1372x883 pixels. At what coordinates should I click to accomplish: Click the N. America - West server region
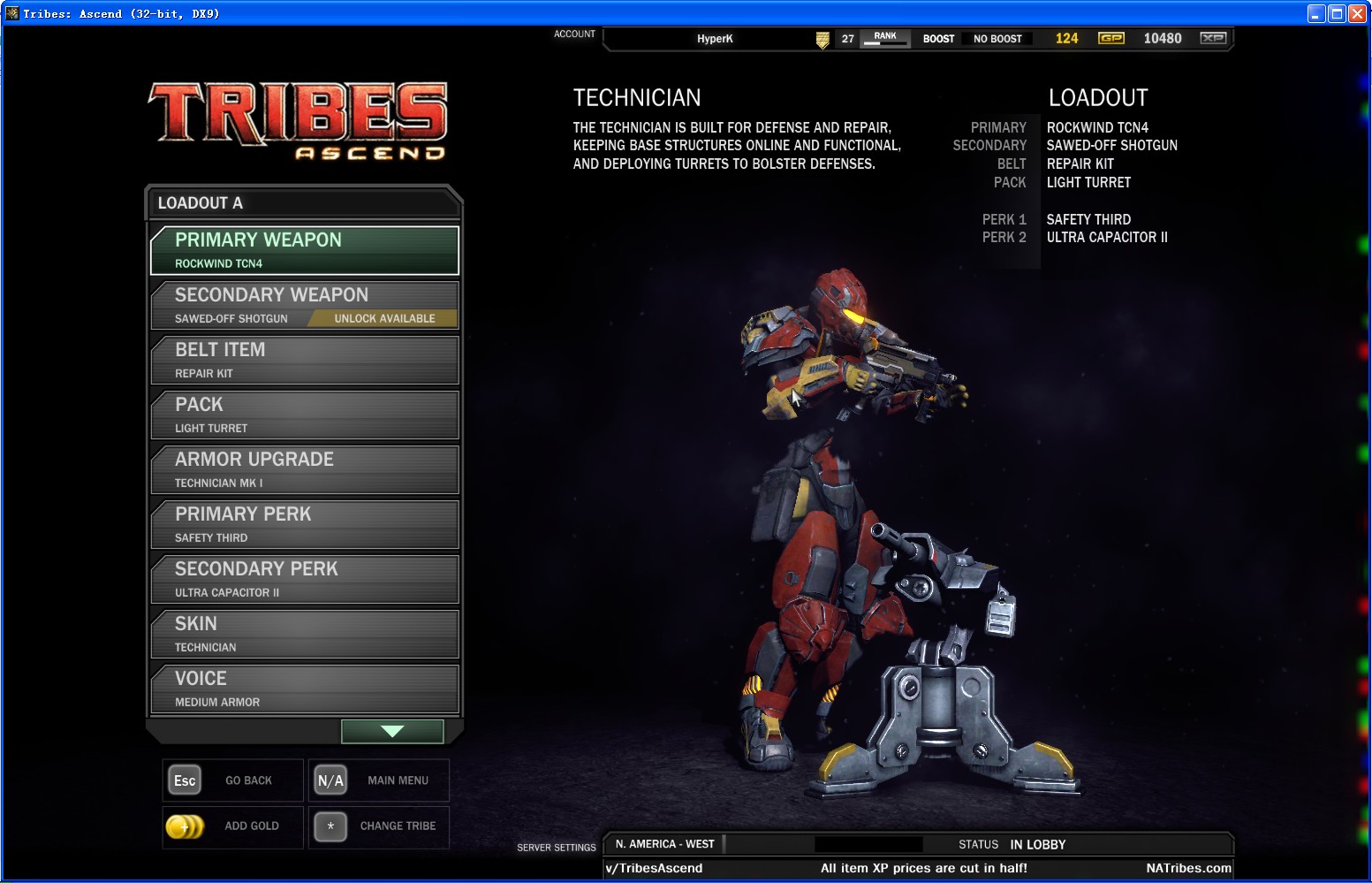point(665,844)
